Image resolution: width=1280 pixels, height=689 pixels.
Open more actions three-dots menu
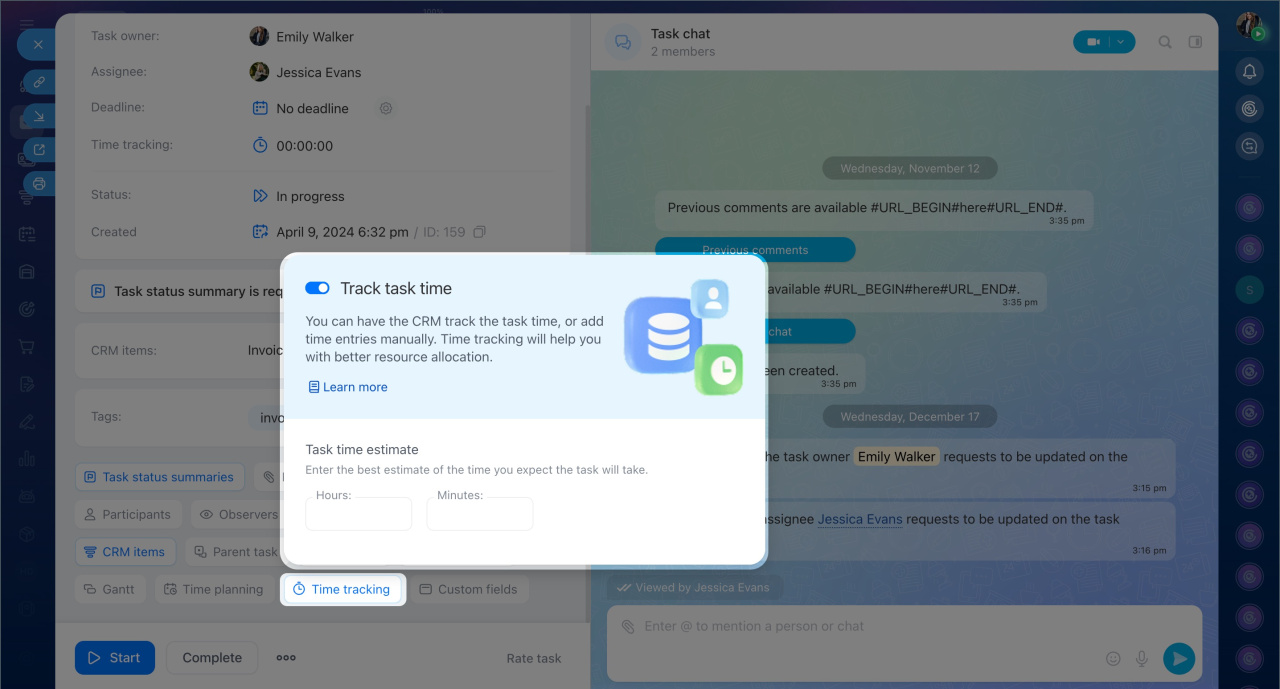pyautogui.click(x=286, y=658)
